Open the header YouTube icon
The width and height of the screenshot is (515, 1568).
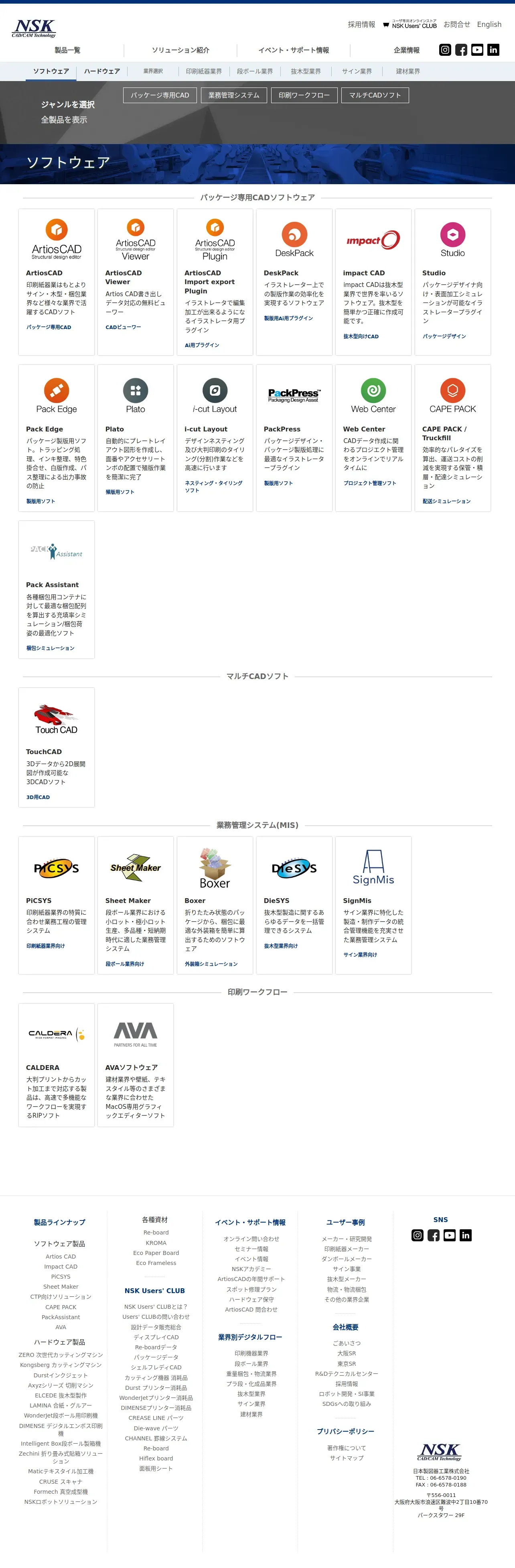point(477,50)
